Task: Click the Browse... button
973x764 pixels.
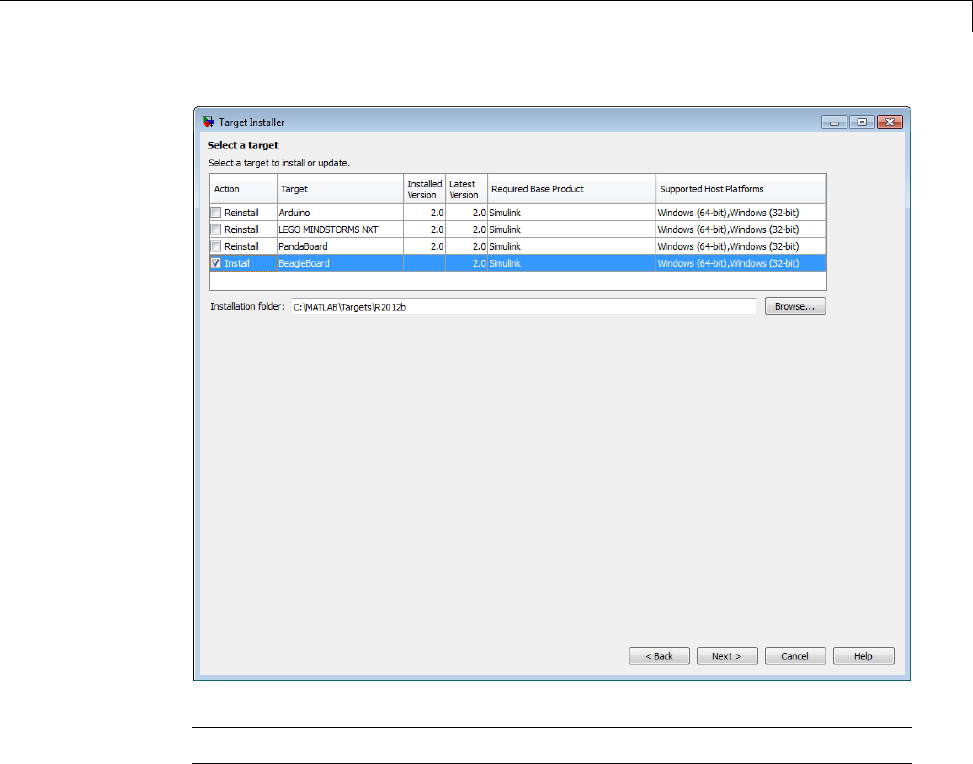Action: pyautogui.click(x=795, y=307)
